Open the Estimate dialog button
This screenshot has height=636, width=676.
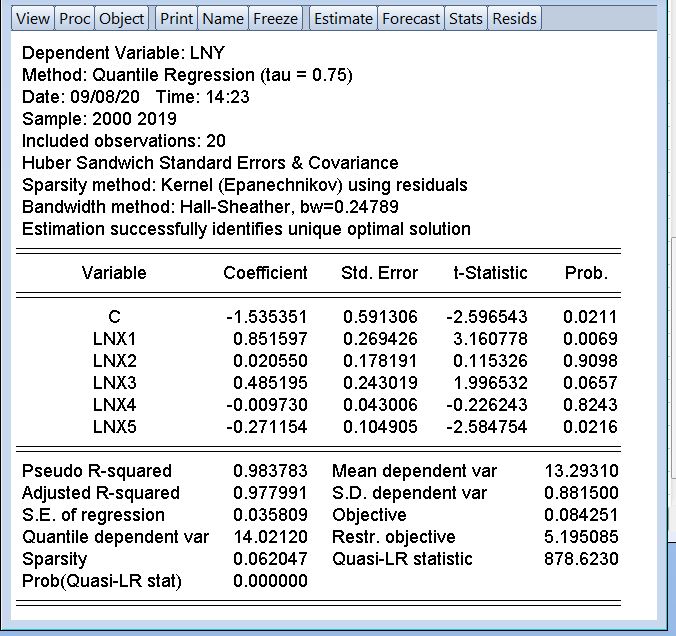pyautogui.click(x=343, y=19)
